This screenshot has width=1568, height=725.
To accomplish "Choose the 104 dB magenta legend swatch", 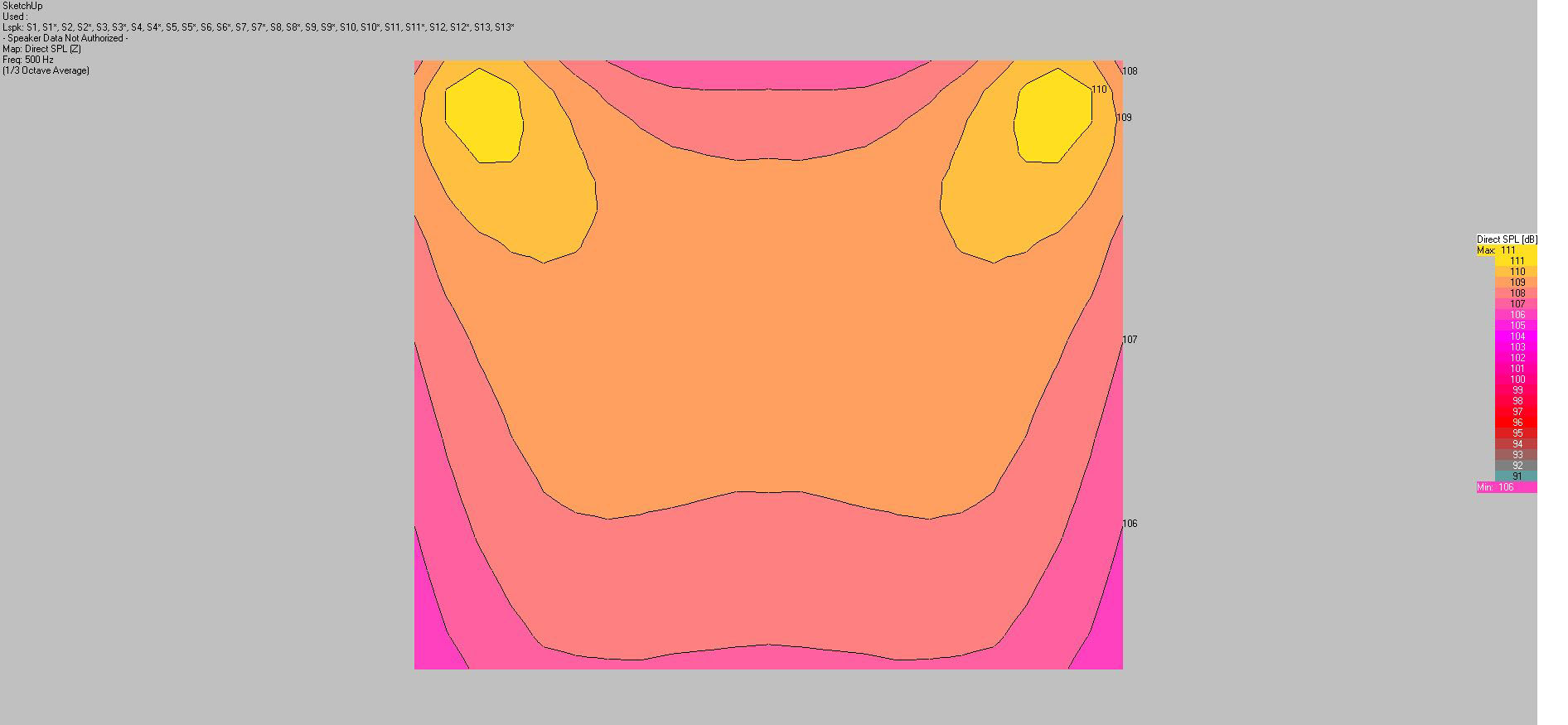I will pos(1516,336).
